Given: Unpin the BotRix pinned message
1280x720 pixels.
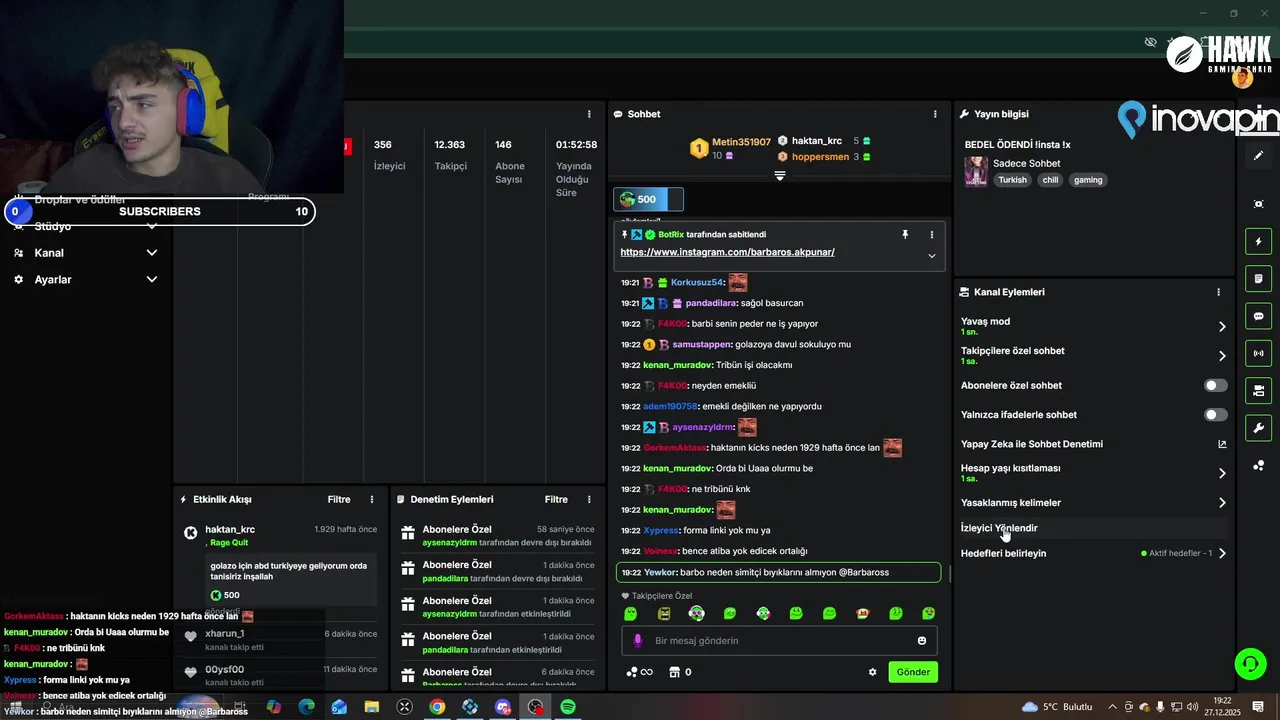Looking at the screenshot, I should (x=905, y=234).
